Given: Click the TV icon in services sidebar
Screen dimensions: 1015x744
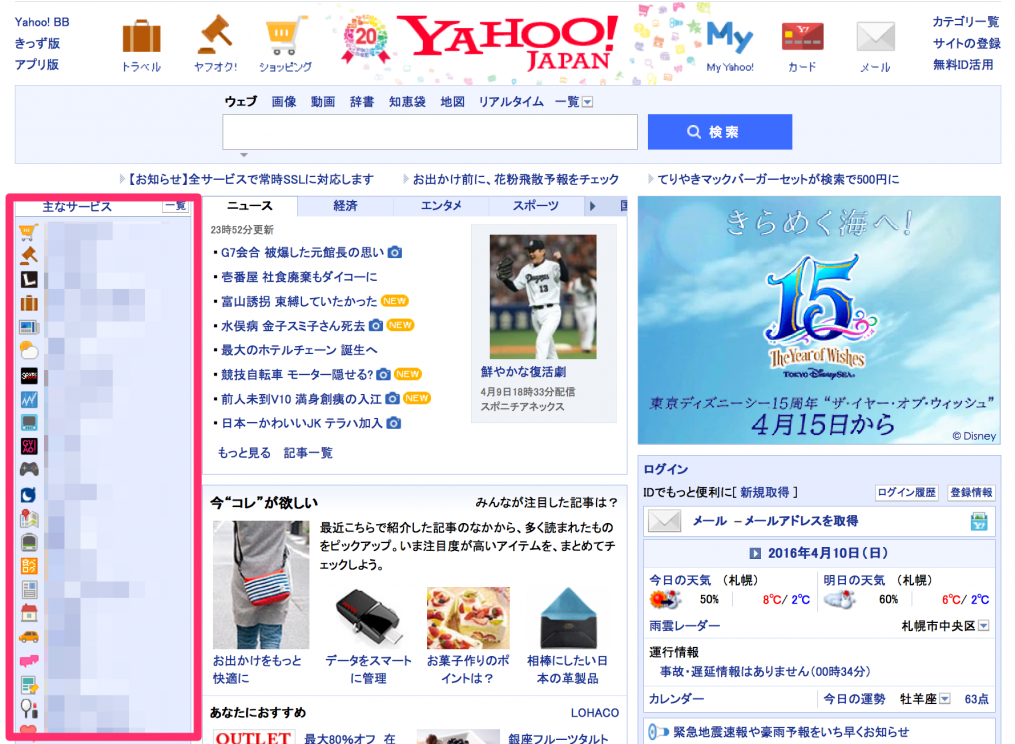Looking at the screenshot, I should tap(28, 423).
